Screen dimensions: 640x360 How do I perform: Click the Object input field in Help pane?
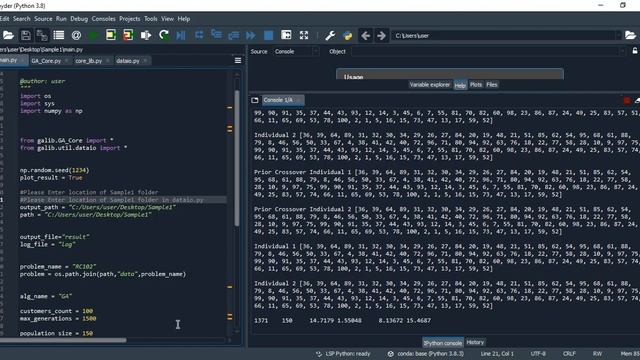(x=488, y=51)
